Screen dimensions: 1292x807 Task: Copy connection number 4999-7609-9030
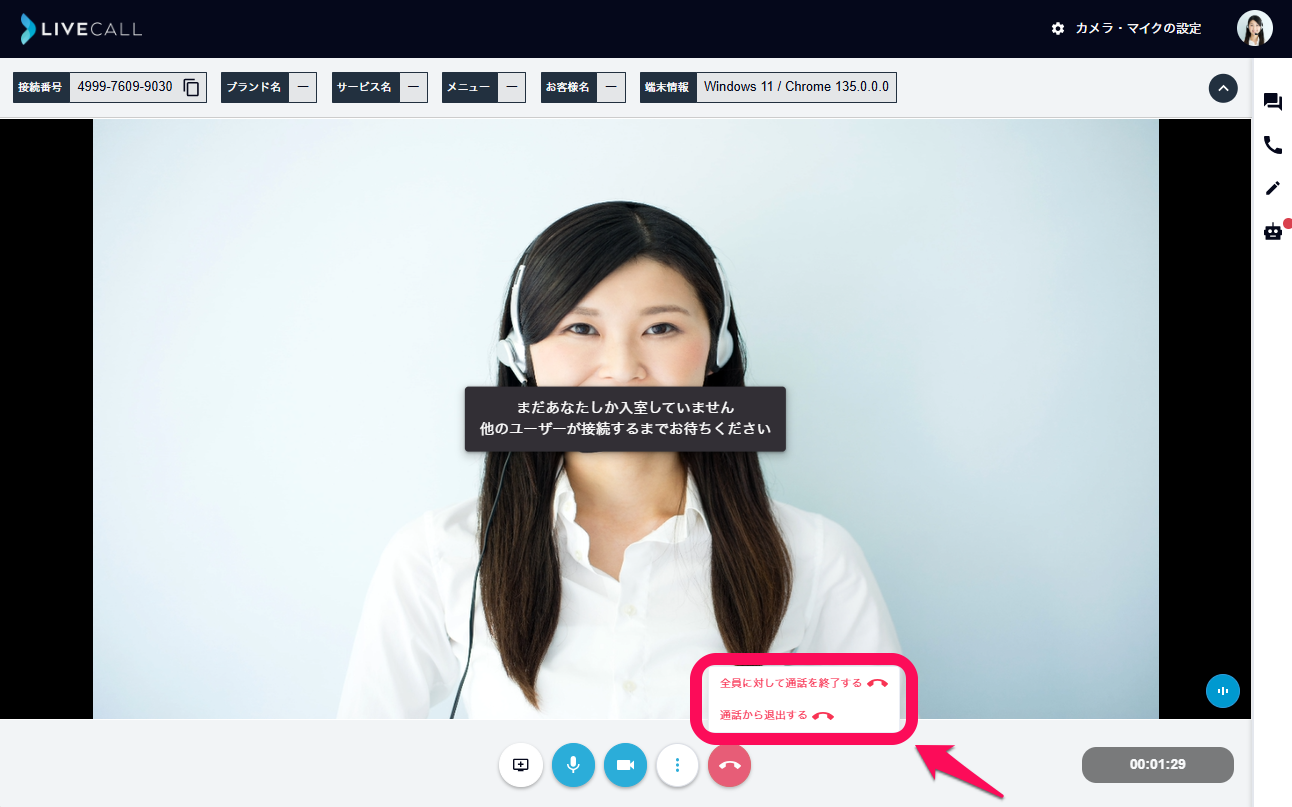192,87
